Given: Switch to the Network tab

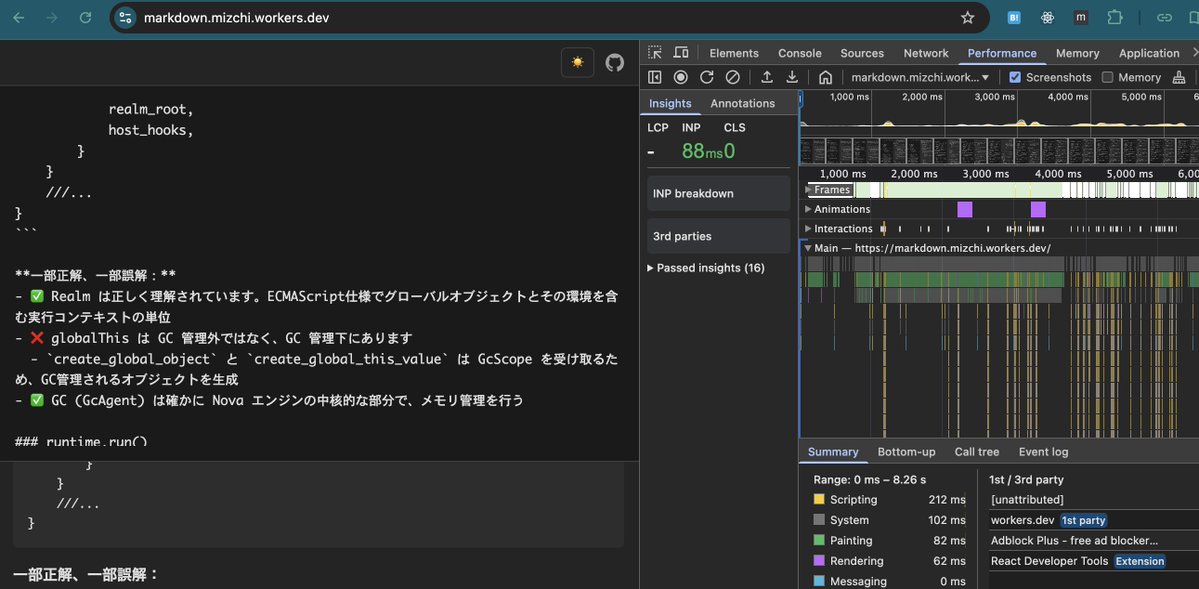Looking at the screenshot, I should click(926, 53).
